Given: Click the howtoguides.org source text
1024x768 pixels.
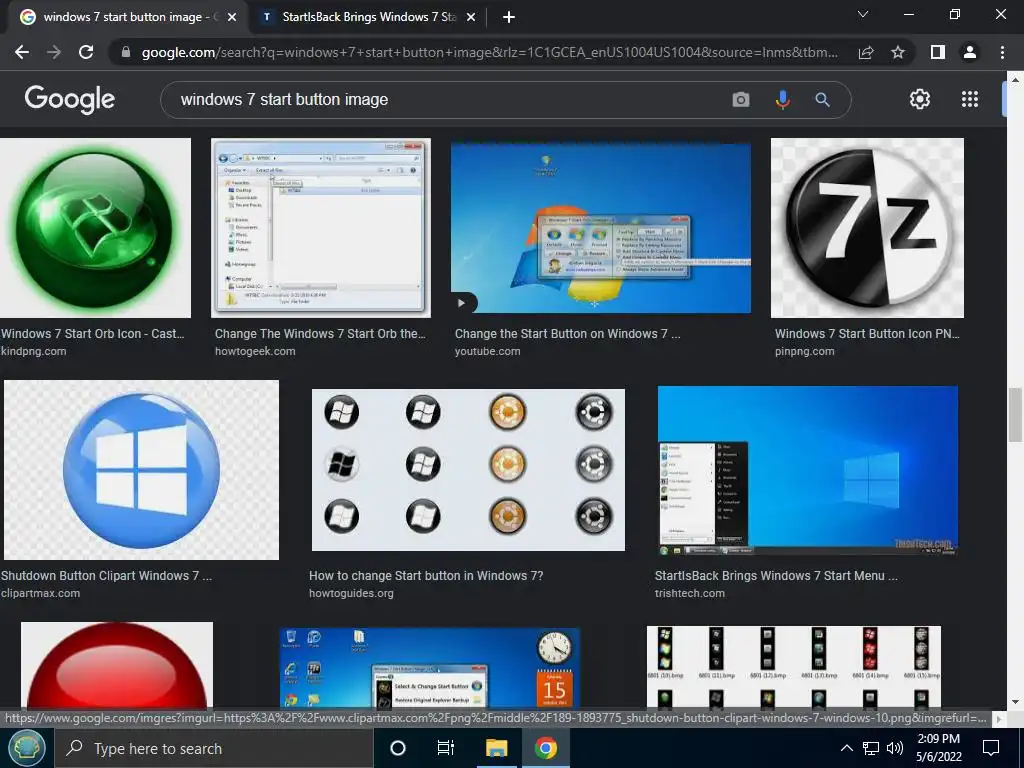Looking at the screenshot, I should coord(351,594).
